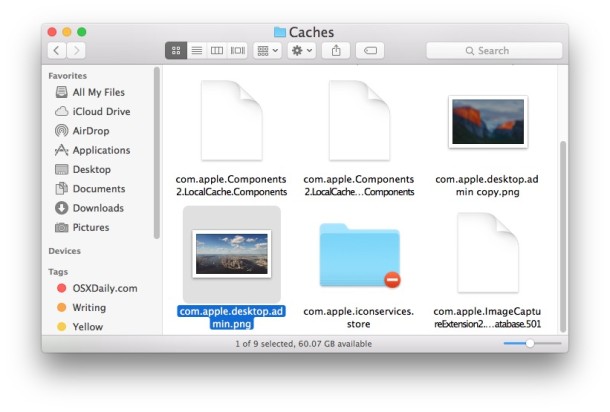Switch to list view in toolbar
610x412 pixels.
point(197,50)
